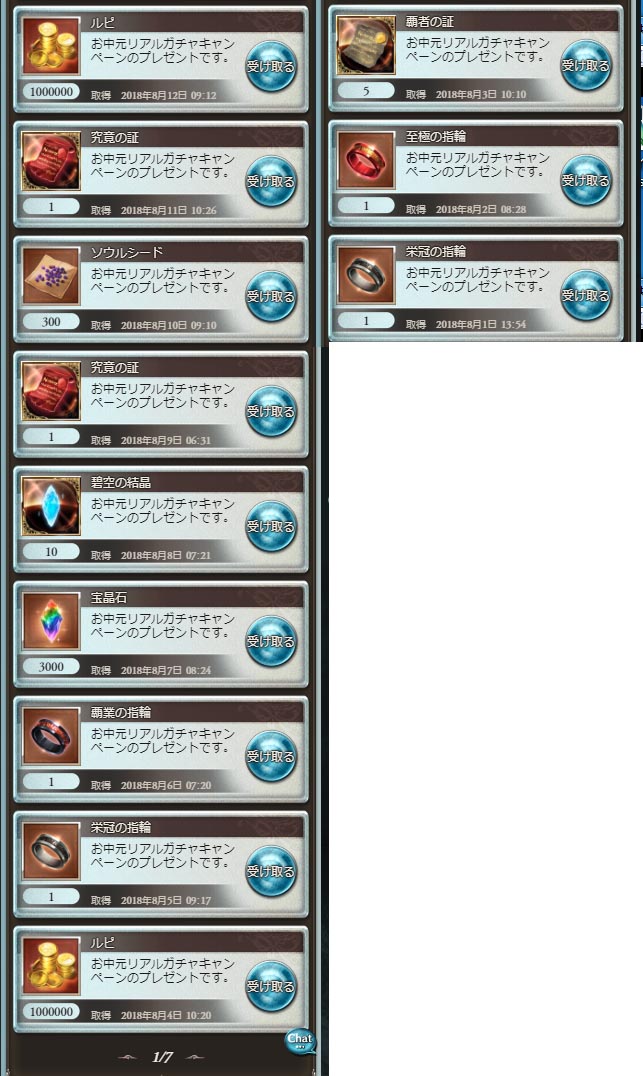Receive the 至極の指輪 present
This screenshot has height=1076, width=643.
pyautogui.click(x=586, y=180)
